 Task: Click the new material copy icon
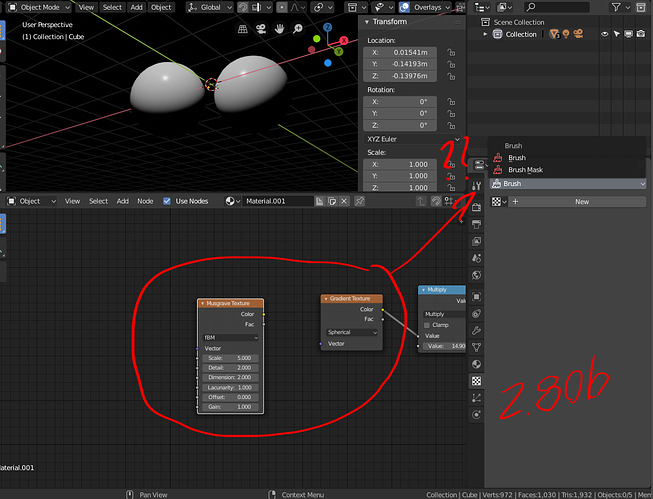pos(332,201)
